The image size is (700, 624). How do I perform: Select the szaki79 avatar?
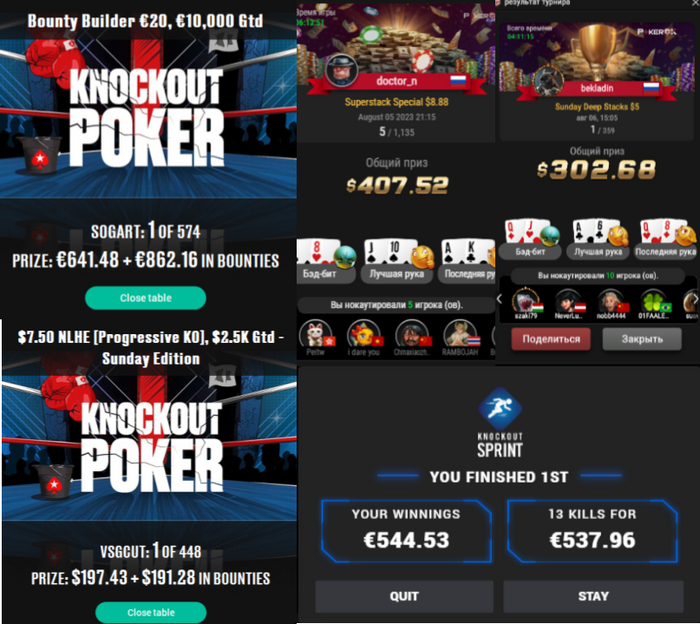click(526, 300)
